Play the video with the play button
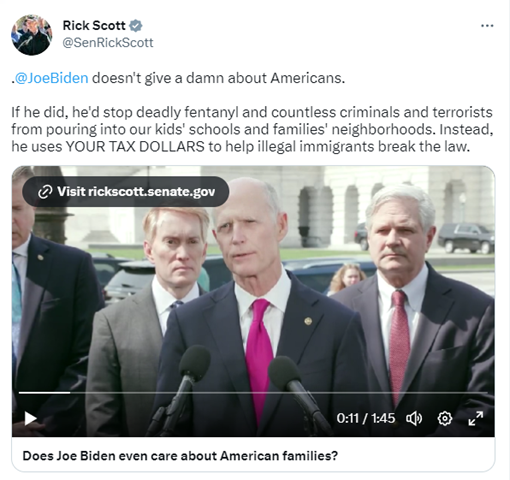510x480 pixels. click(30, 418)
